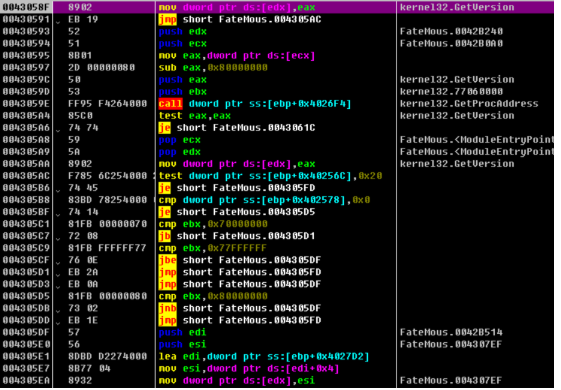The width and height of the screenshot is (561, 390).
Task: Click the kernel32.77060000 comment
Action: 451,92
